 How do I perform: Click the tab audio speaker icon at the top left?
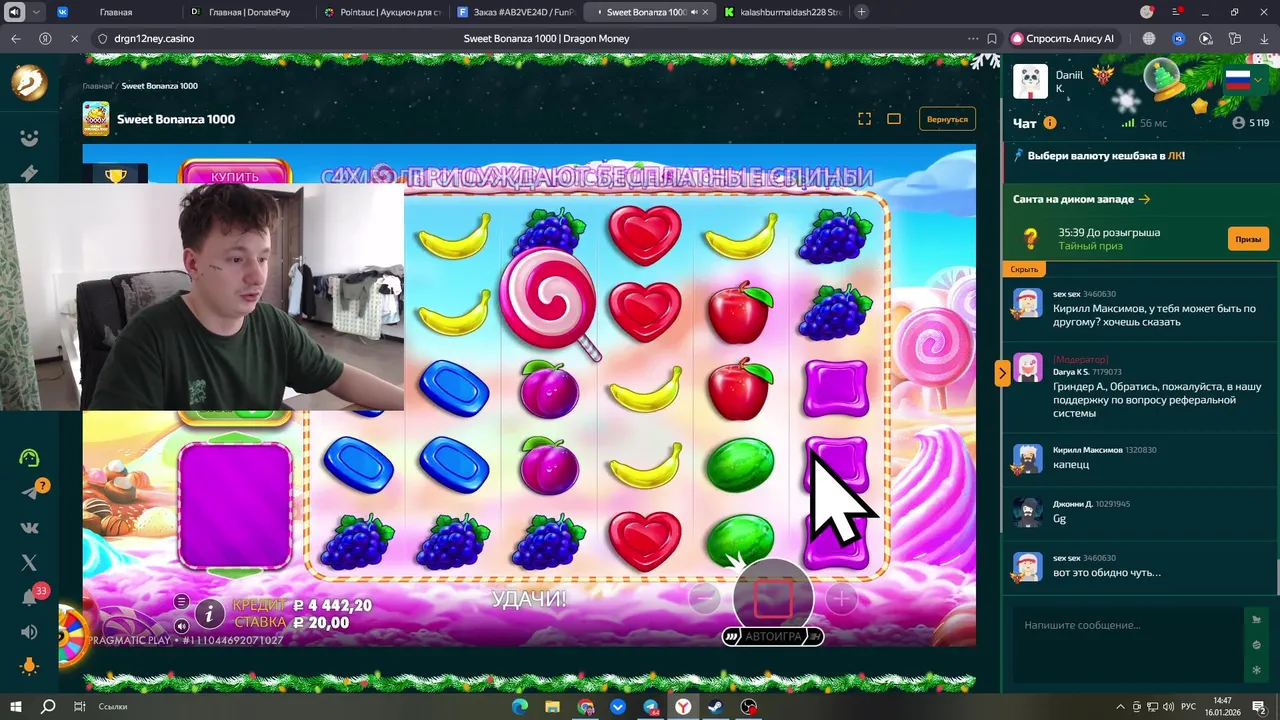tap(14, 12)
